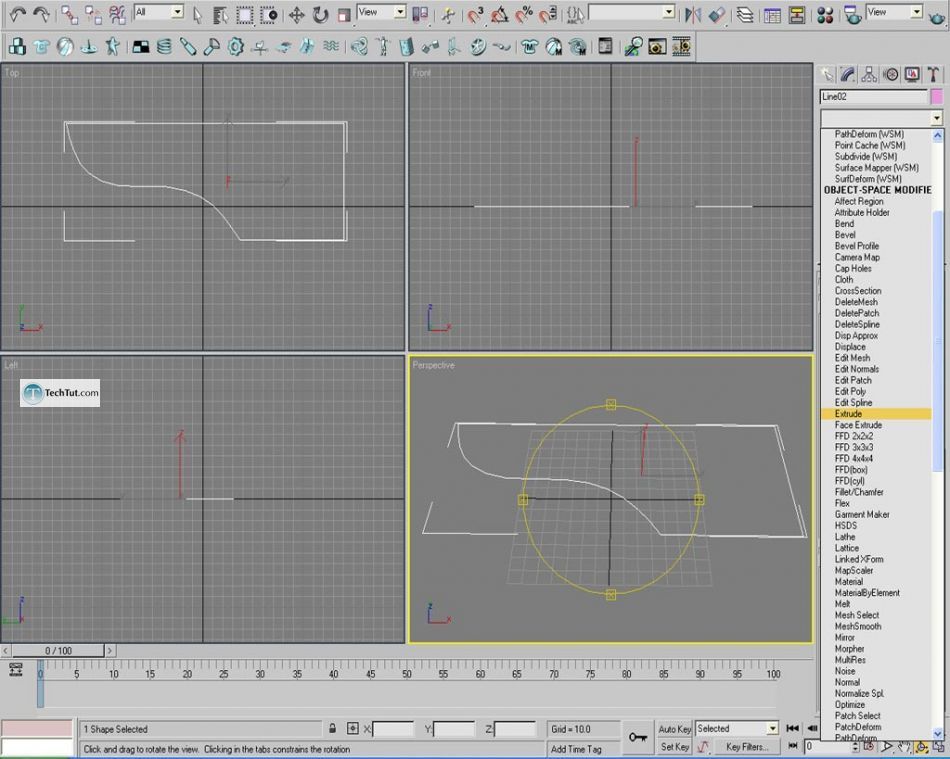This screenshot has width=950, height=759.
Task: Click the Edit Named Selection Sets icon
Action: [575, 15]
